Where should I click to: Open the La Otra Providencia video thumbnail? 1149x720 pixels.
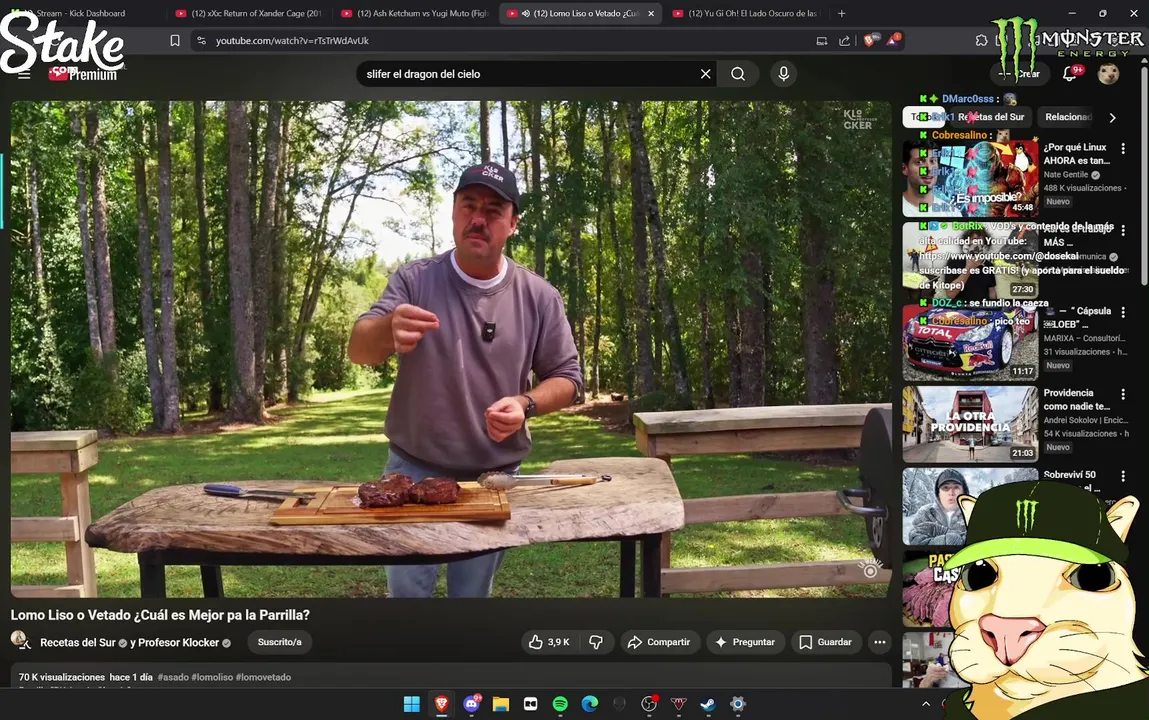pyautogui.click(x=970, y=424)
